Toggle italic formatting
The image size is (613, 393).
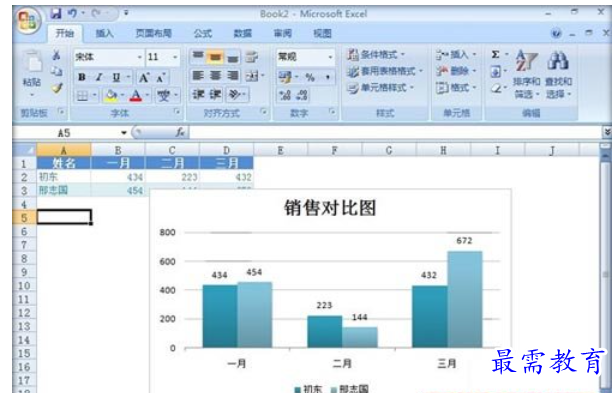pyautogui.click(x=99, y=77)
